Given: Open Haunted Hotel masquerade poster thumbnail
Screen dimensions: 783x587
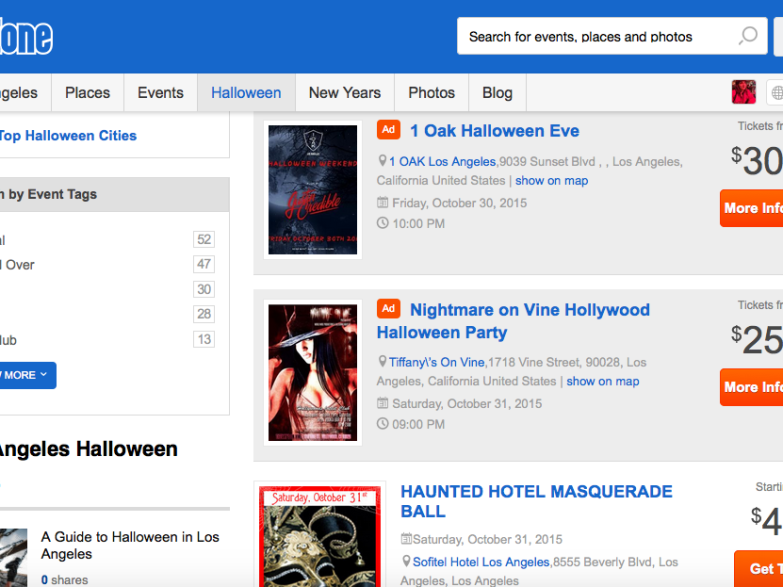Looking at the screenshot, I should tap(320, 535).
